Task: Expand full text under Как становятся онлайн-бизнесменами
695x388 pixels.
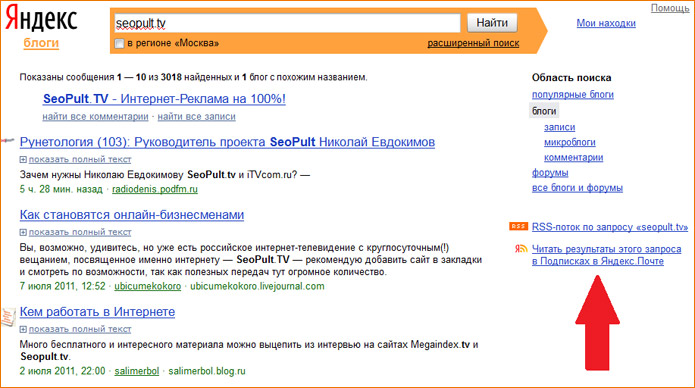Action: 75,232
